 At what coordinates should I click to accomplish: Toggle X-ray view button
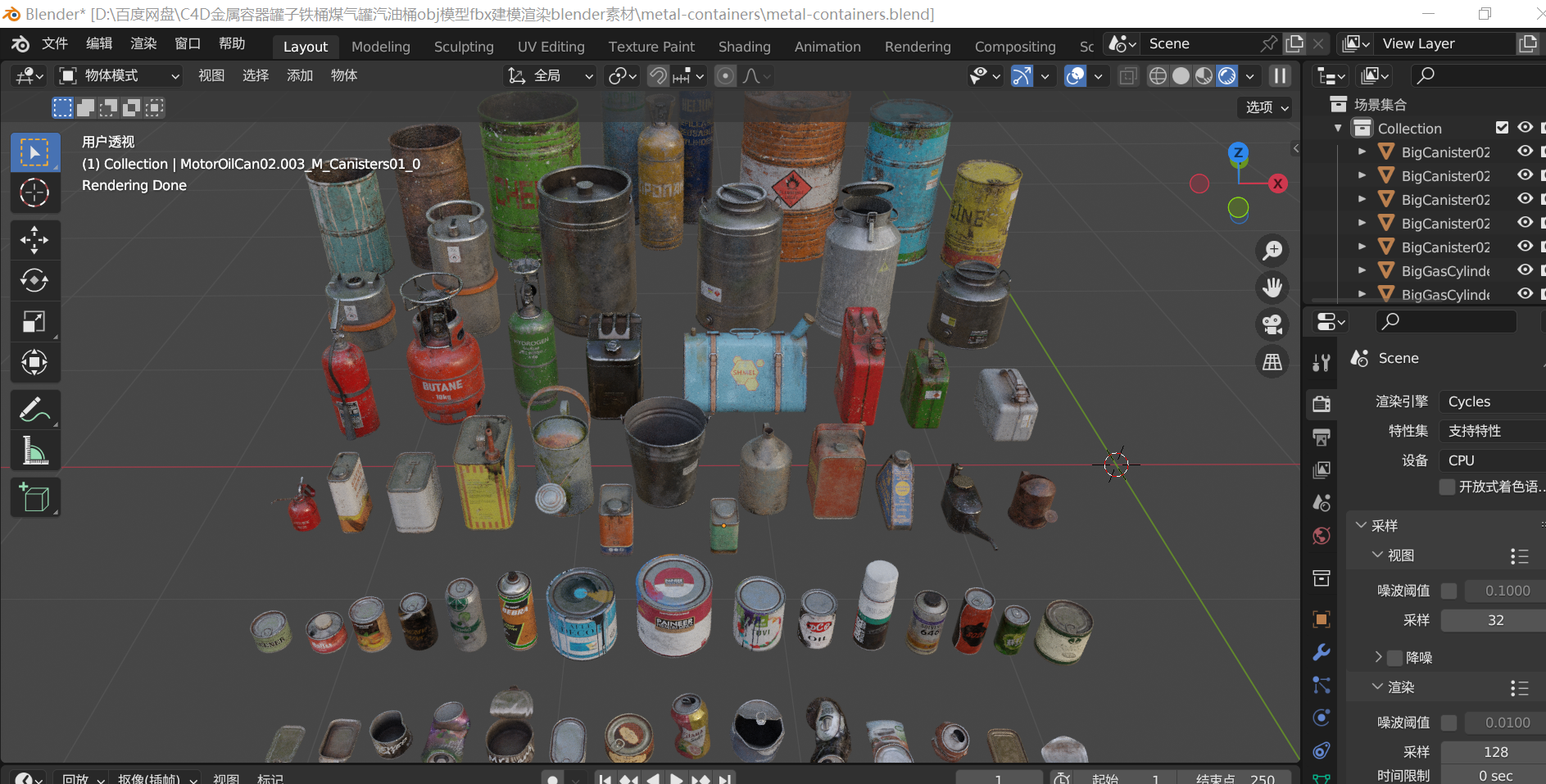coord(1128,76)
